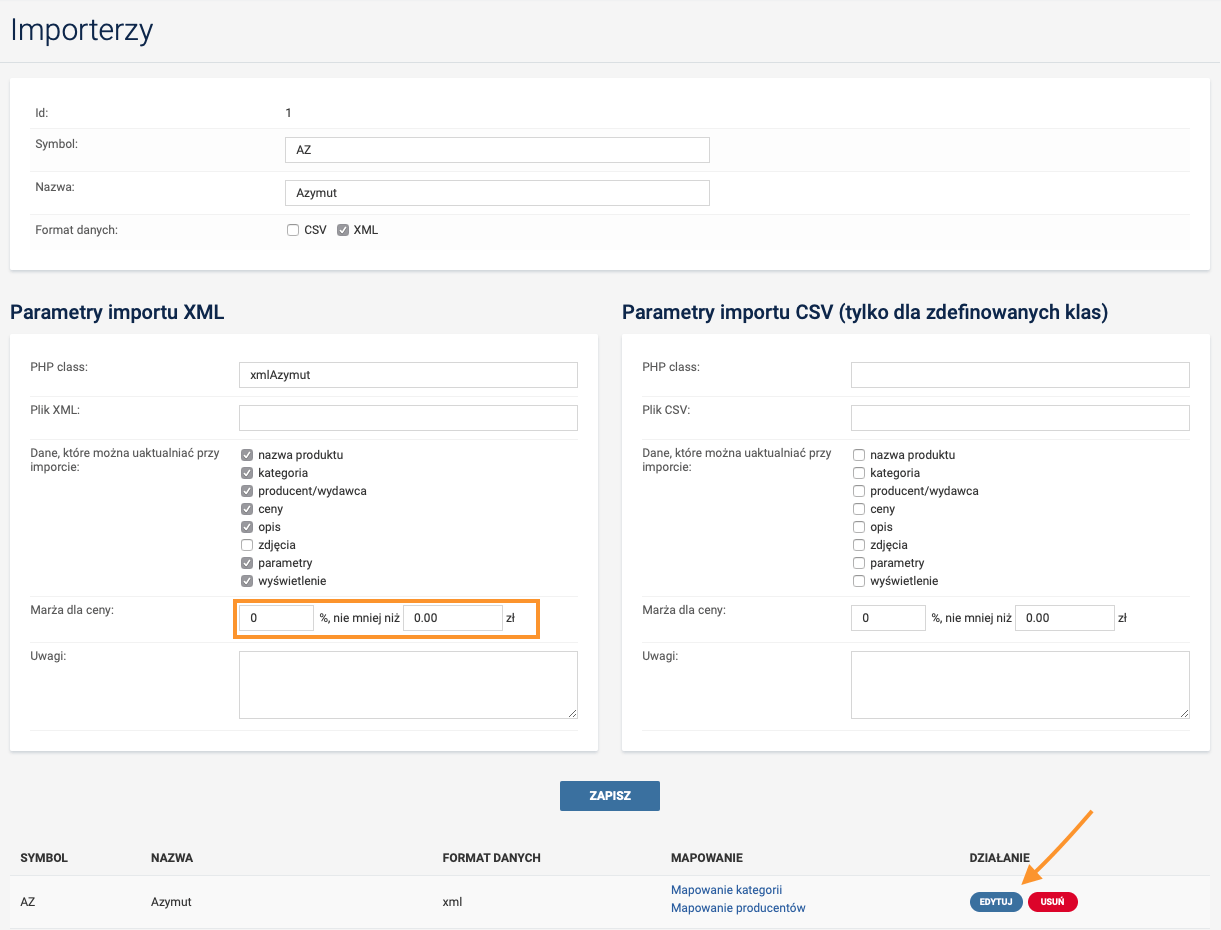
Task: Click the ZAPISZ save button
Action: tap(609, 796)
